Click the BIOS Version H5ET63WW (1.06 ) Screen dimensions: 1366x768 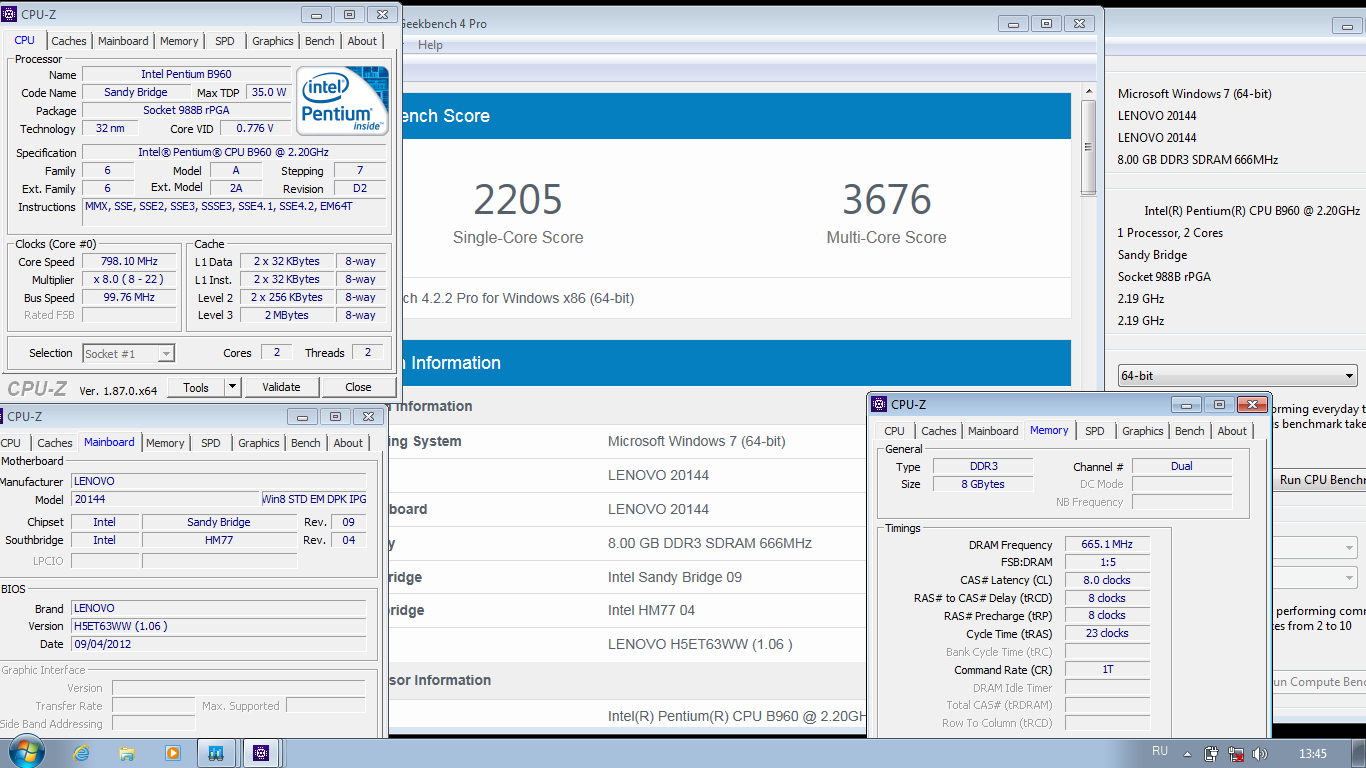tap(218, 626)
